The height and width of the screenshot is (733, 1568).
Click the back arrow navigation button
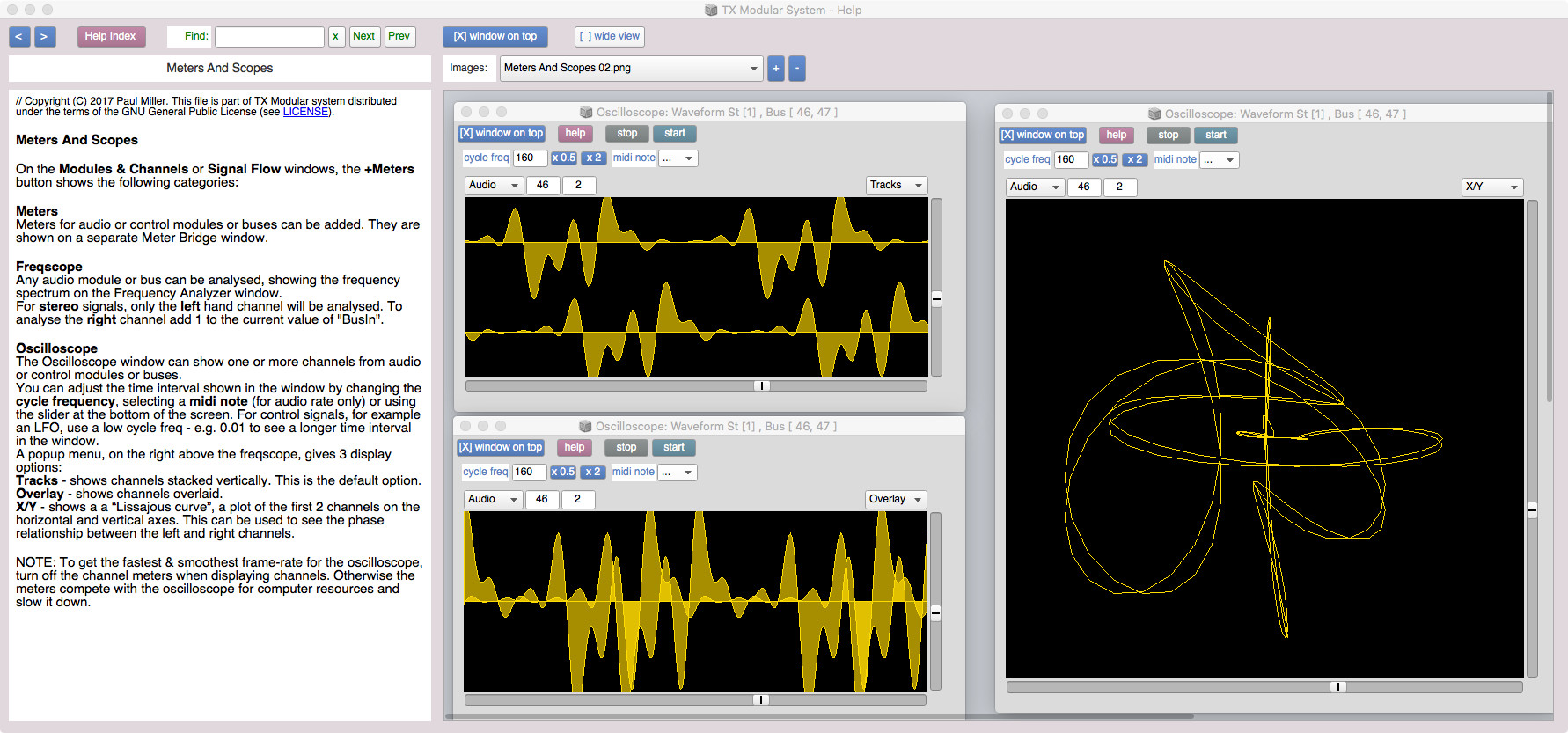pos(19,37)
